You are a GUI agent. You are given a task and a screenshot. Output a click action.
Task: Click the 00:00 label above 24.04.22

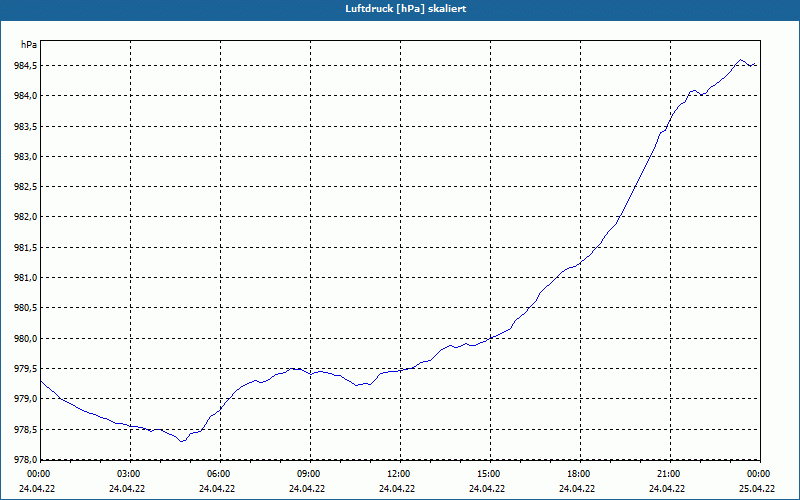[x=37, y=474]
